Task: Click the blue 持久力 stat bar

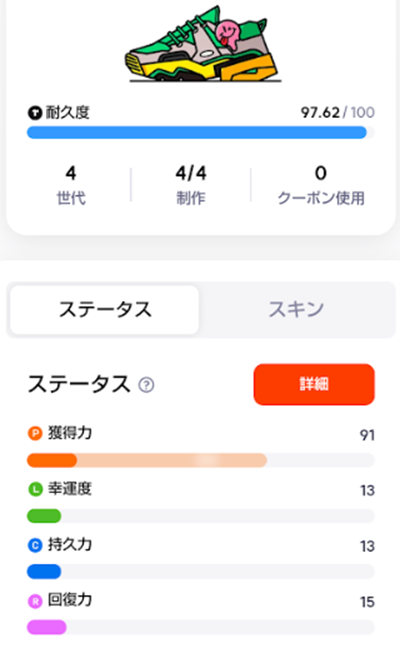Action: (201, 572)
